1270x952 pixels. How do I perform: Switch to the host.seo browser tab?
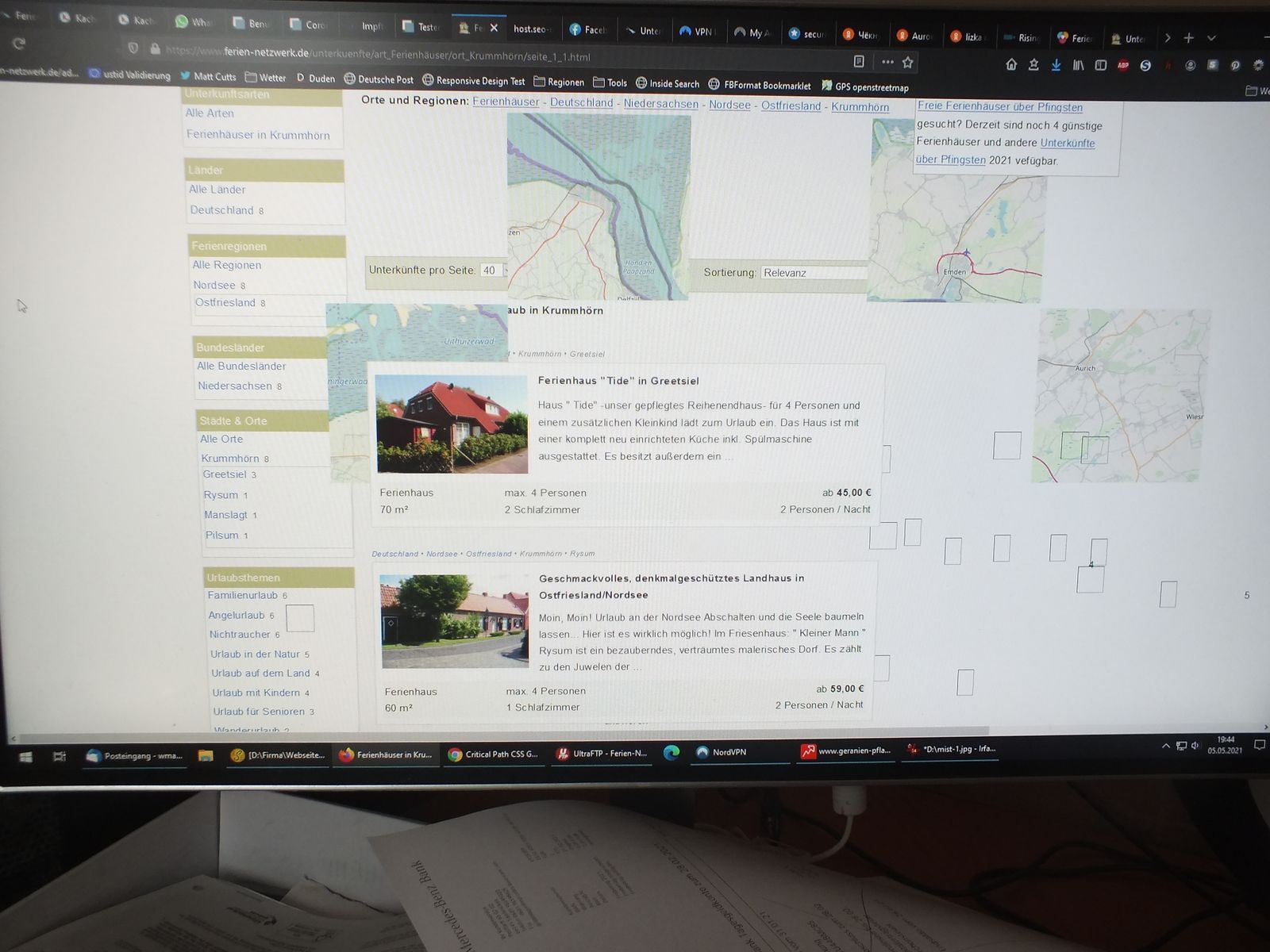click(x=529, y=29)
